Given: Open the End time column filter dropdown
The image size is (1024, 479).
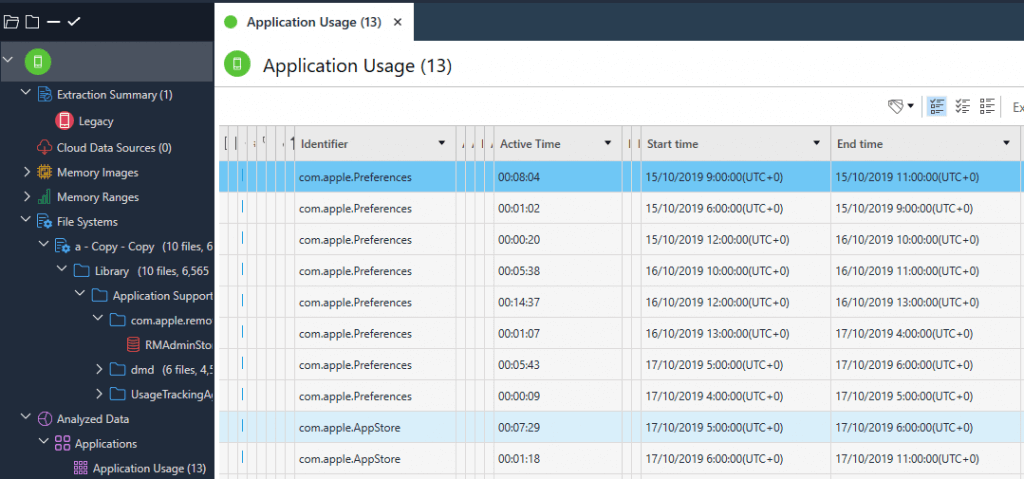Looking at the screenshot, I should [1006, 143].
